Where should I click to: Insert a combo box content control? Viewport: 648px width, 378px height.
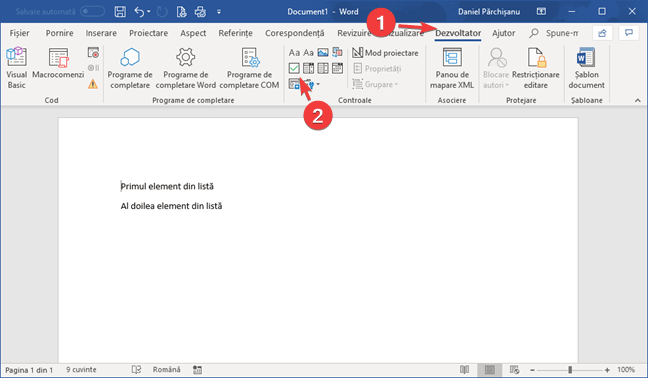(x=308, y=68)
